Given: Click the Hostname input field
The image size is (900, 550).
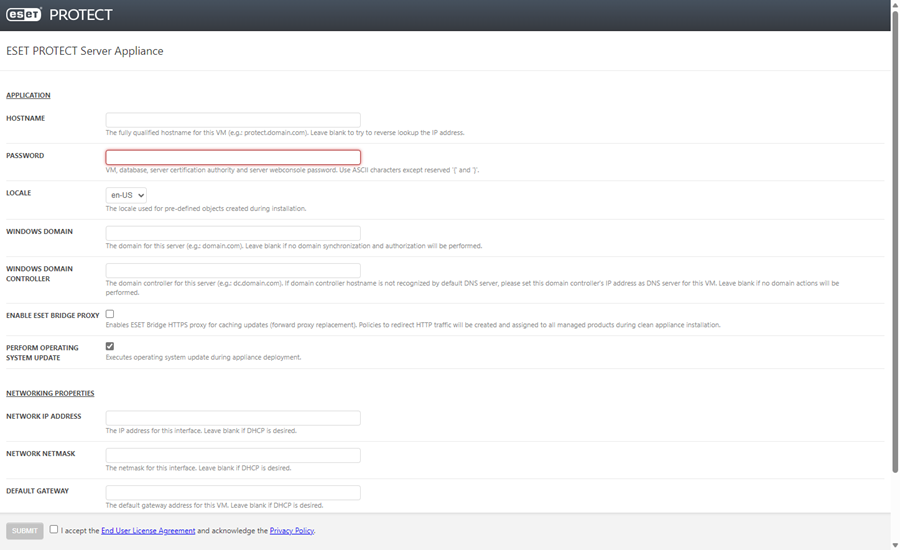Looking at the screenshot, I should point(233,120).
